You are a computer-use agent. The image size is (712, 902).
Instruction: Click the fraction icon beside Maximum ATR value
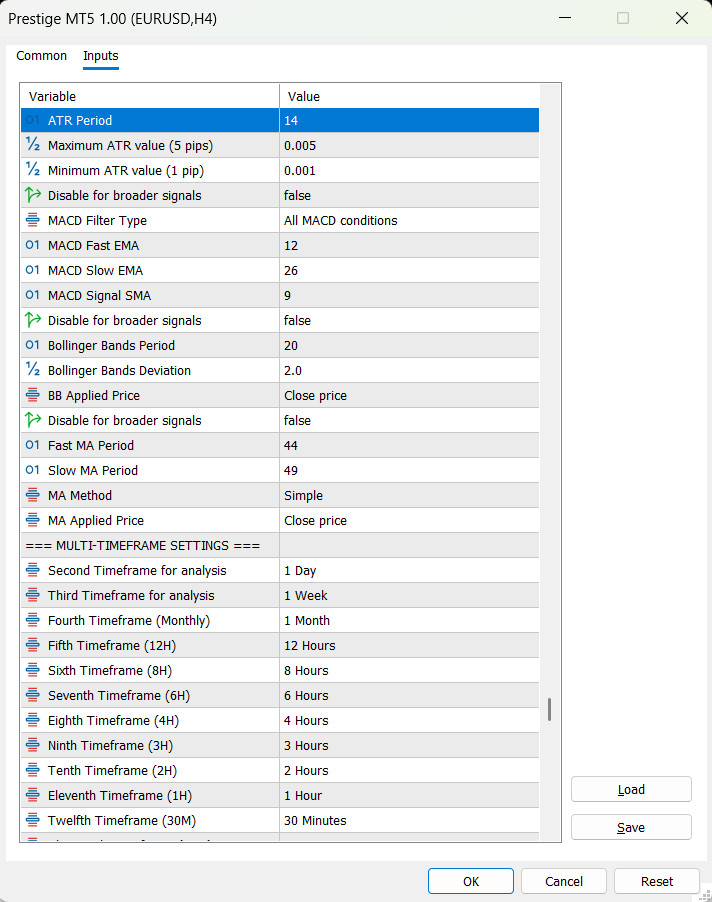coord(33,145)
